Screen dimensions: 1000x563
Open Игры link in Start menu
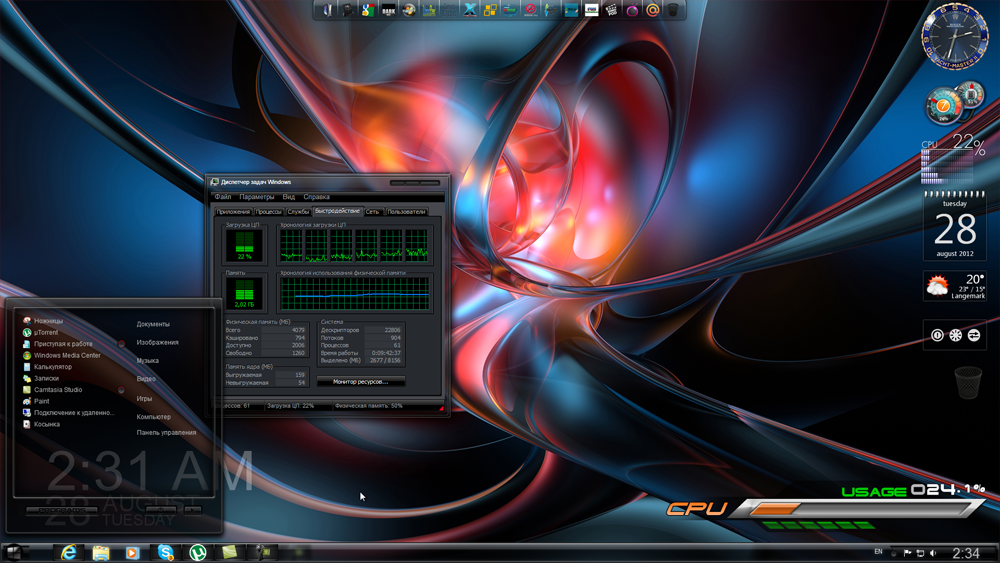[x=144, y=398]
